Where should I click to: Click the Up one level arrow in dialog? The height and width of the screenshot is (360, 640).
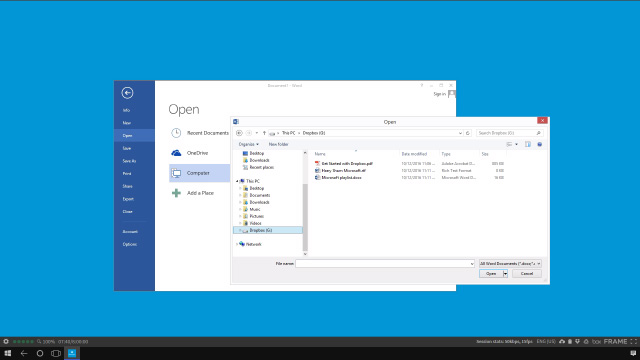pos(264,133)
